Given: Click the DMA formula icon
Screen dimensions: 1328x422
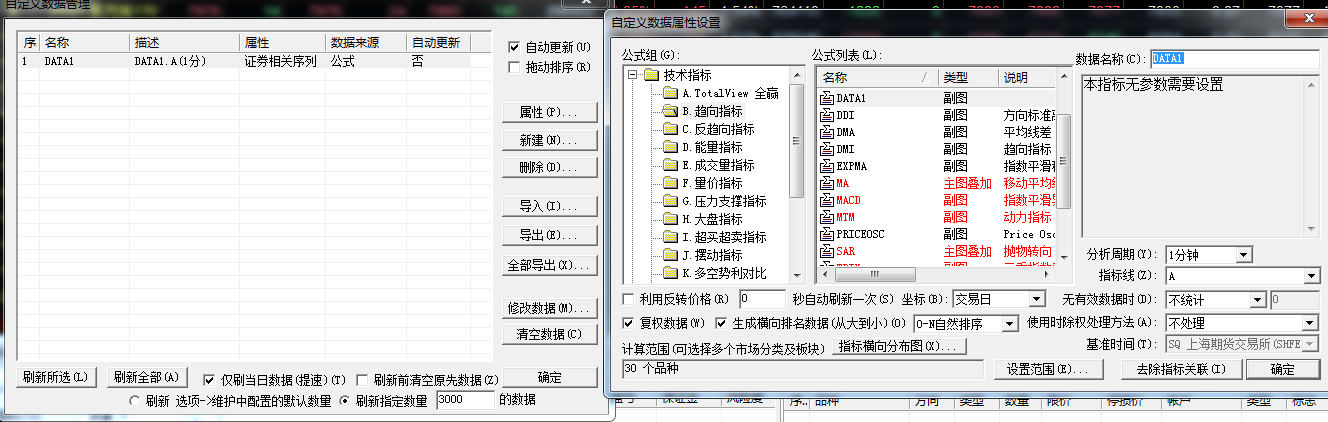Looking at the screenshot, I should pyautogui.click(x=827, y=132).
